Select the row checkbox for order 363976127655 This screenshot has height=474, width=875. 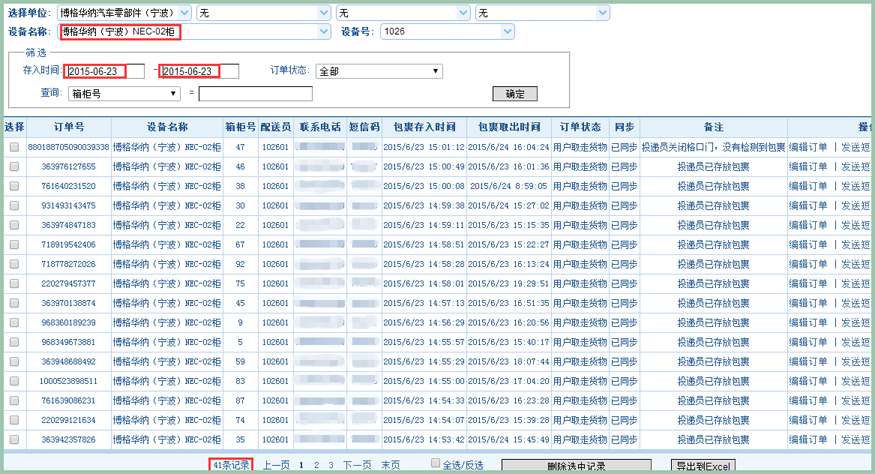coord(14,167)
